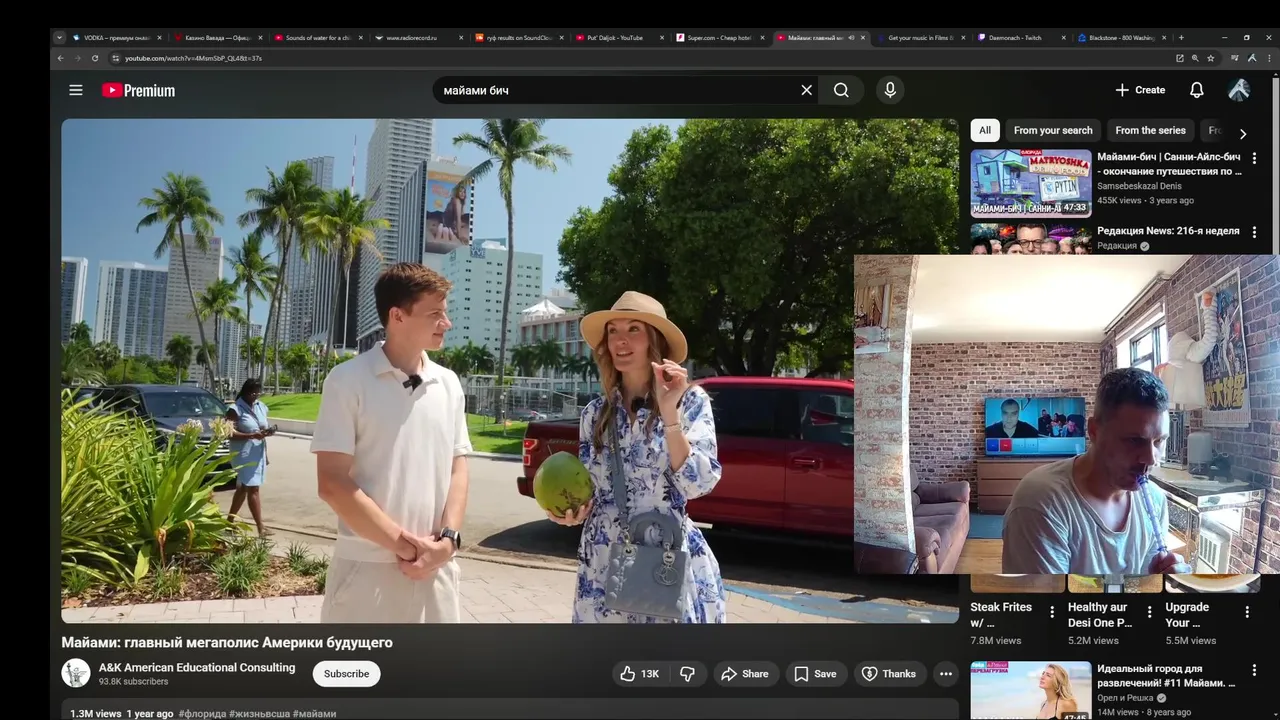Open options for Healthy aur Desi short
Viewport: 1280px width, 720px height.
[1149, 612]
